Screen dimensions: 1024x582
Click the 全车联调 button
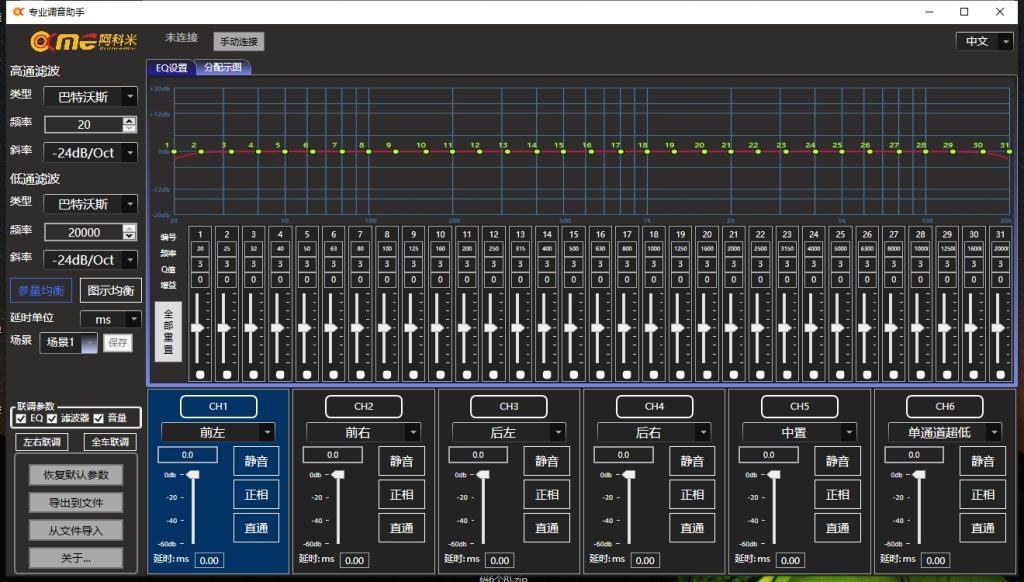[x=110, y=442]
